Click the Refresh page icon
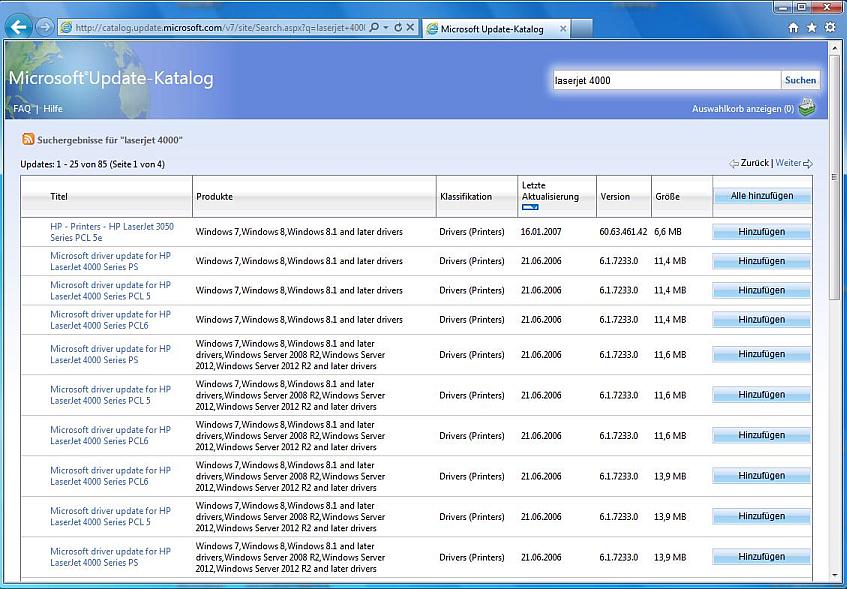Viewport: 847px width, 589px height. click(x=398, y=28)
